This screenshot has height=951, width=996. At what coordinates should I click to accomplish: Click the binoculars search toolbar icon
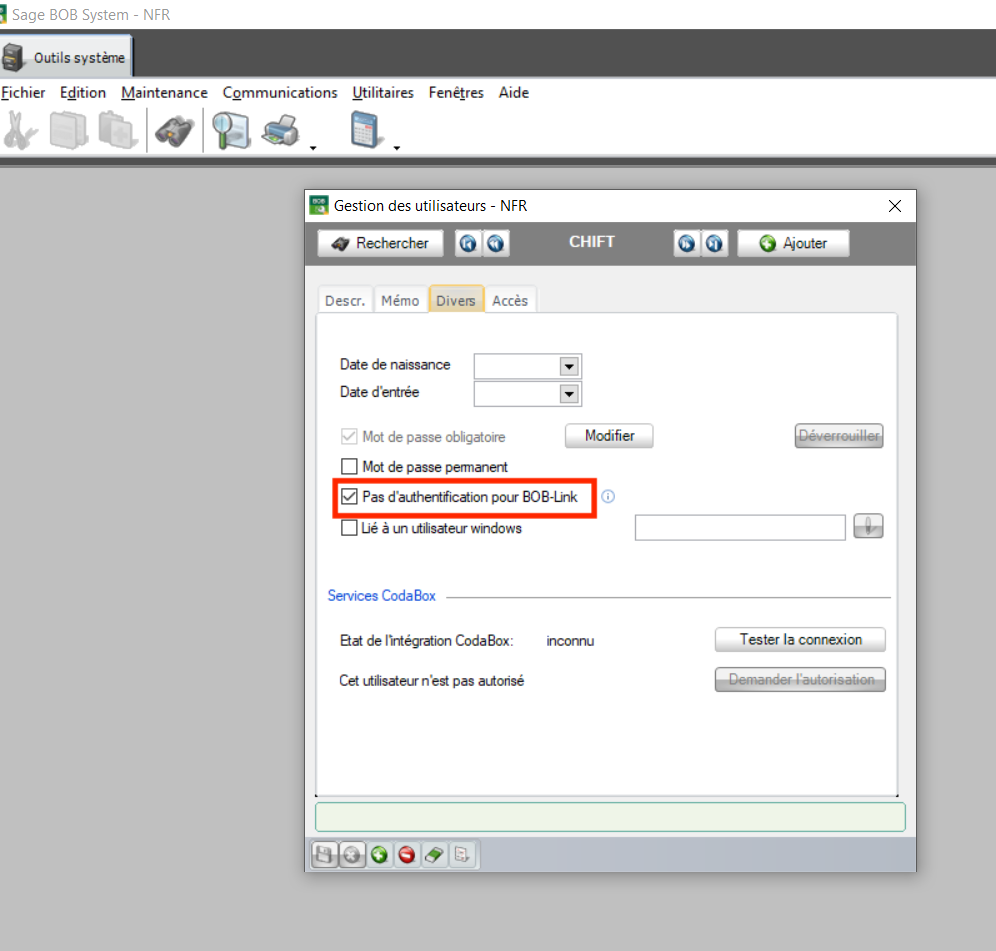(x=174, y=132)
